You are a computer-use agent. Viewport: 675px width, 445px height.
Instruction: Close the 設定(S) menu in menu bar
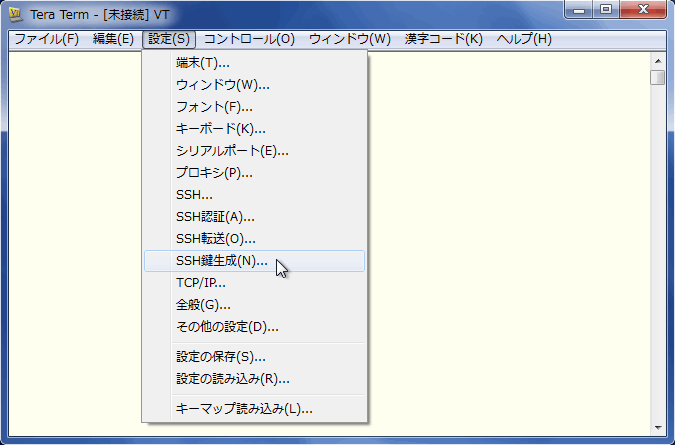169,39
